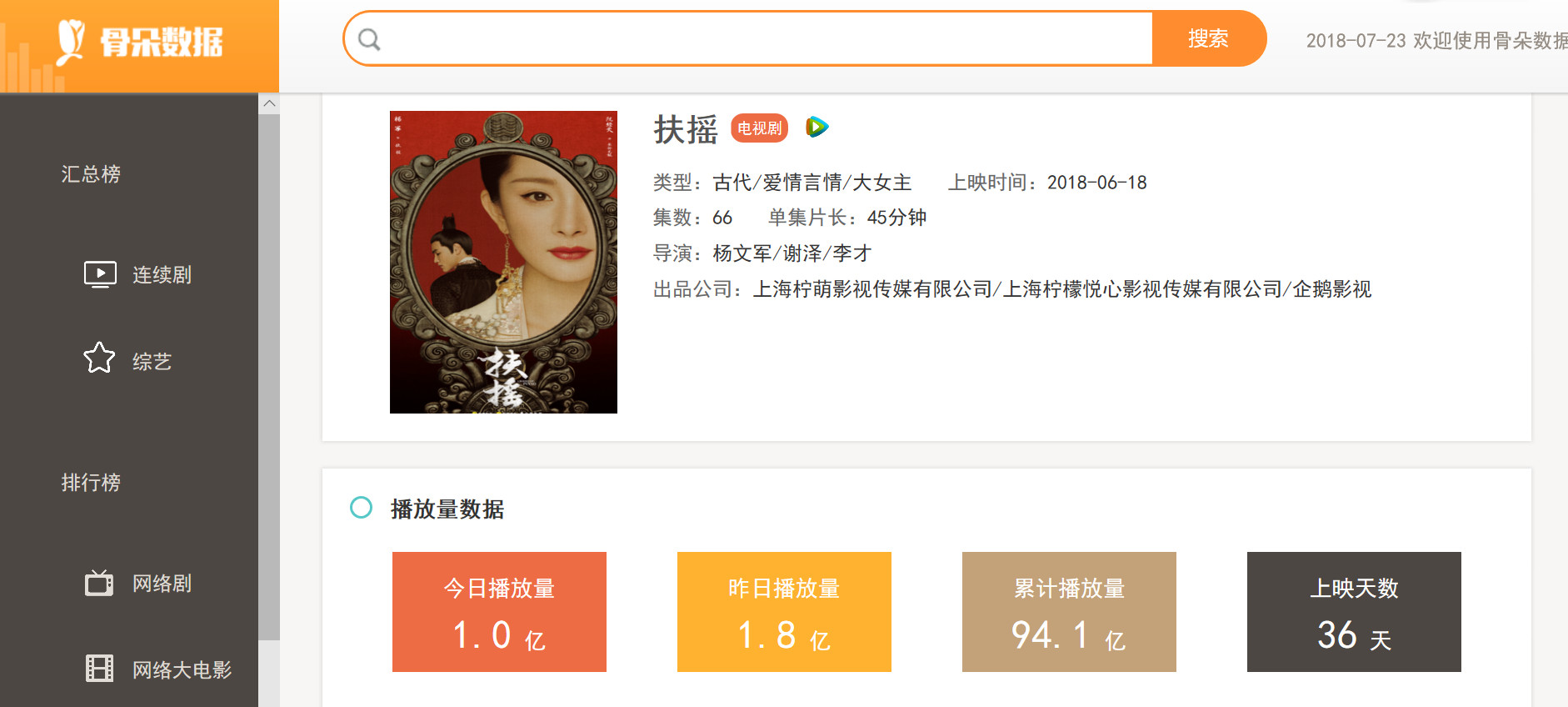
Task: Click the 电视剧 red tag badge
Action: coord(759,128)
